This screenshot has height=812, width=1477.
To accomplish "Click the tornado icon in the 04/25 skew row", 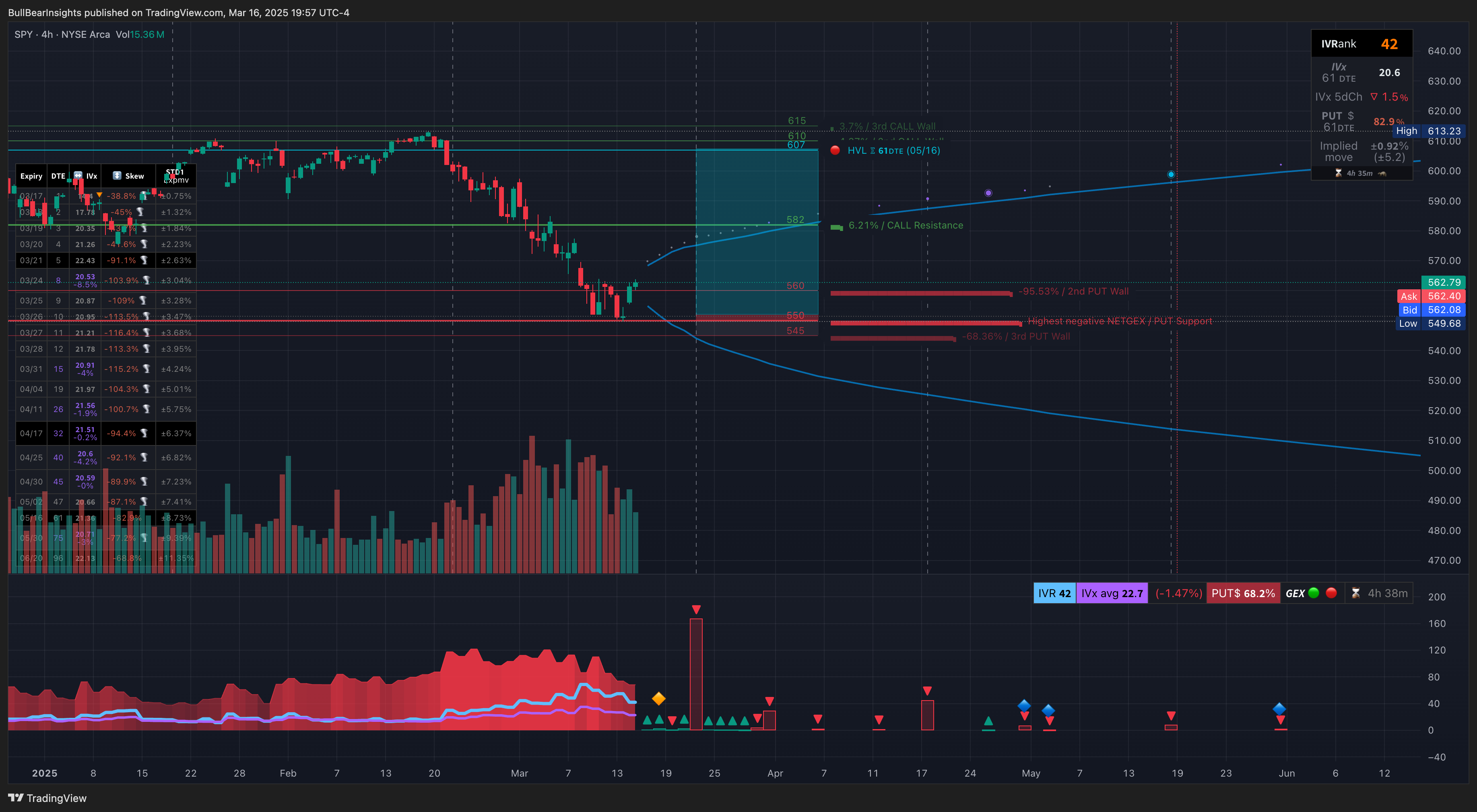I will click(x=144, y=458).
